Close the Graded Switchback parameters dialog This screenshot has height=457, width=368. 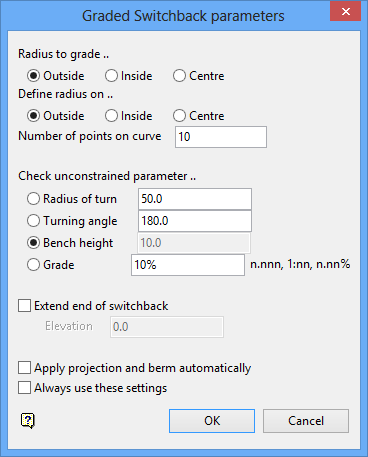pos(345,12)
